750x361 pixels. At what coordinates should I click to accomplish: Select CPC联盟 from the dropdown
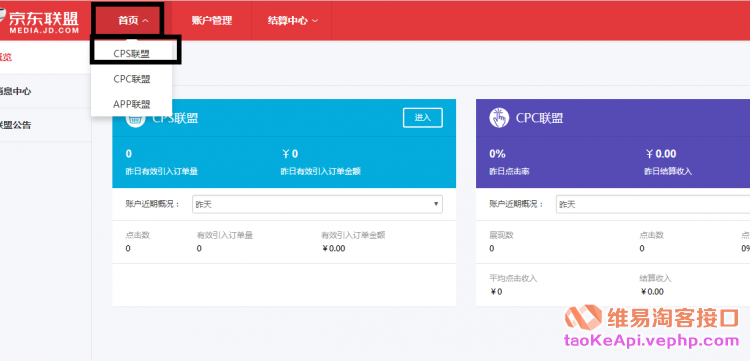point(132,79)
